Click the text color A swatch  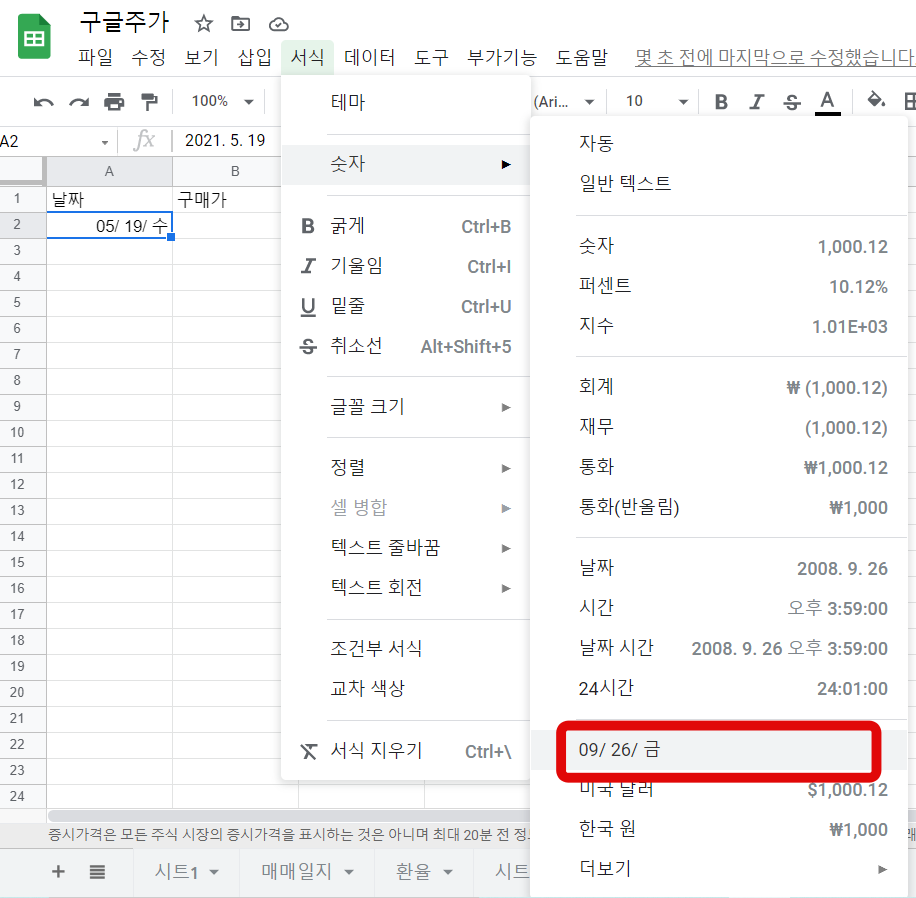coord(827,101)
